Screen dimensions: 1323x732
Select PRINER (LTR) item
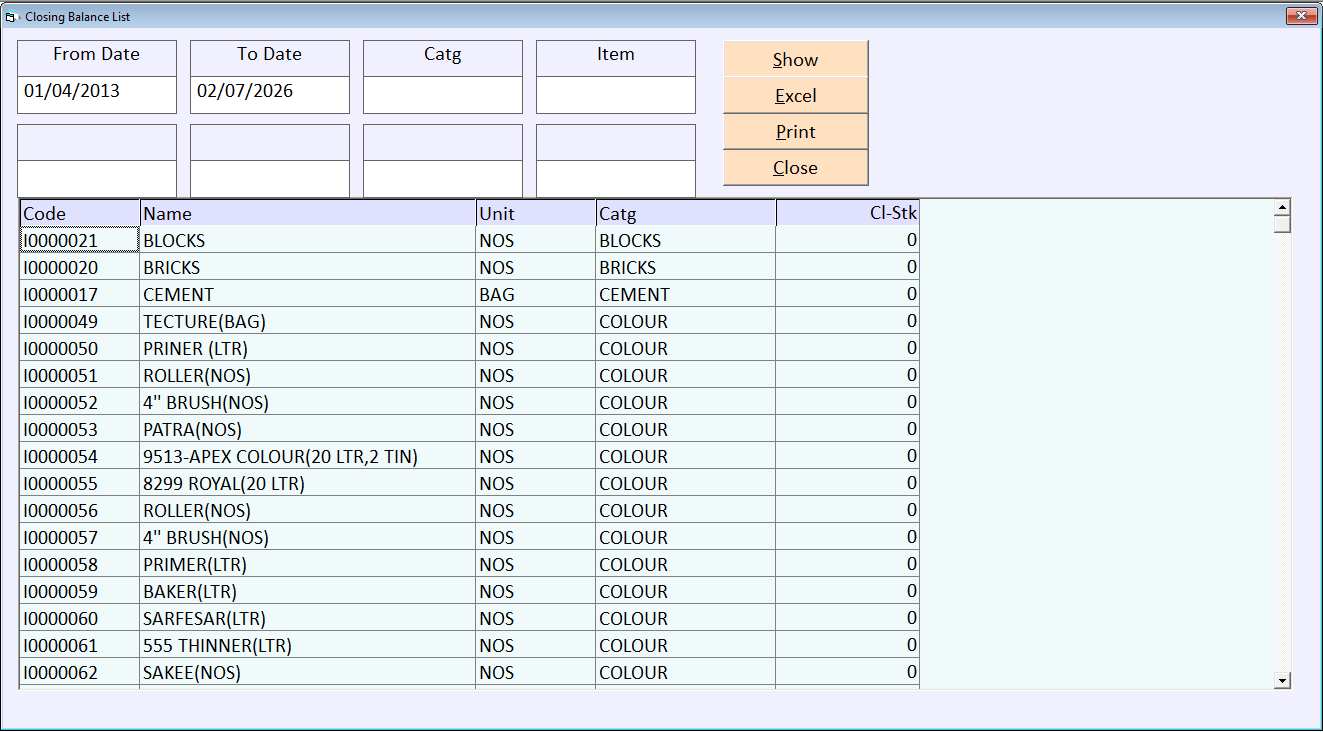pyautogui.click(x=308, y=348)
